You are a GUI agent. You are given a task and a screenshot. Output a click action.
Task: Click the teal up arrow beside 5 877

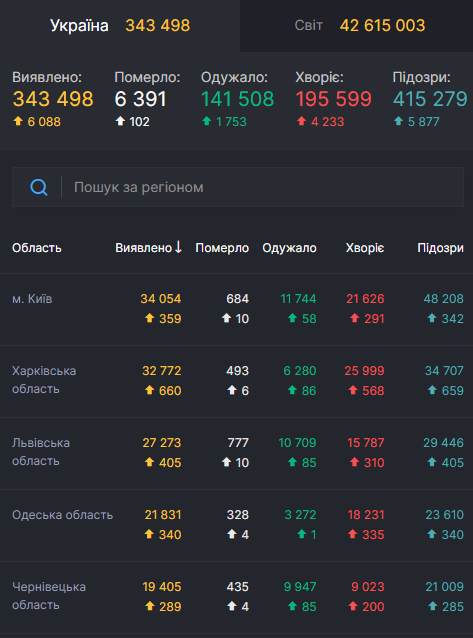399,121
